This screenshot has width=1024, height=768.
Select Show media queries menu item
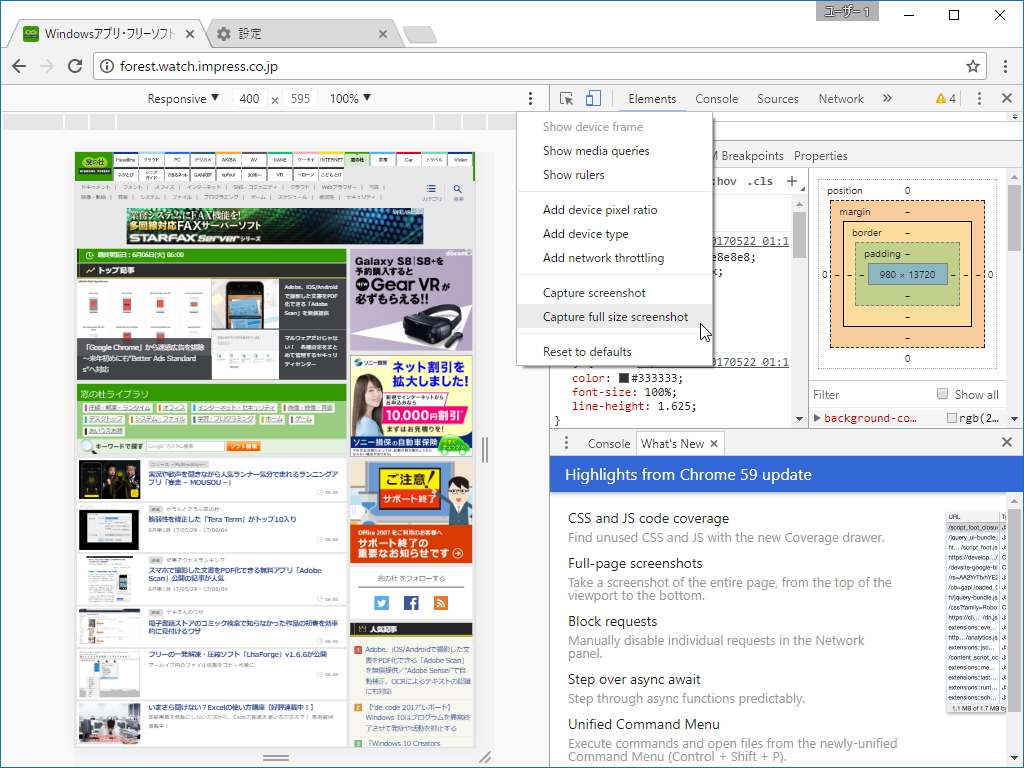[x=615, y=151]
